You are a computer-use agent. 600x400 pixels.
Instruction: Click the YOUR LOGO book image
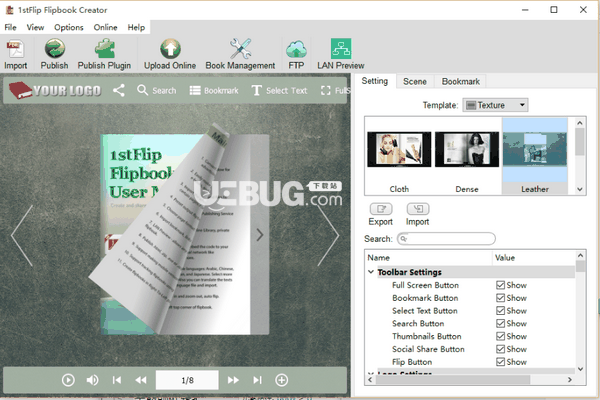(x=55, y=90)
